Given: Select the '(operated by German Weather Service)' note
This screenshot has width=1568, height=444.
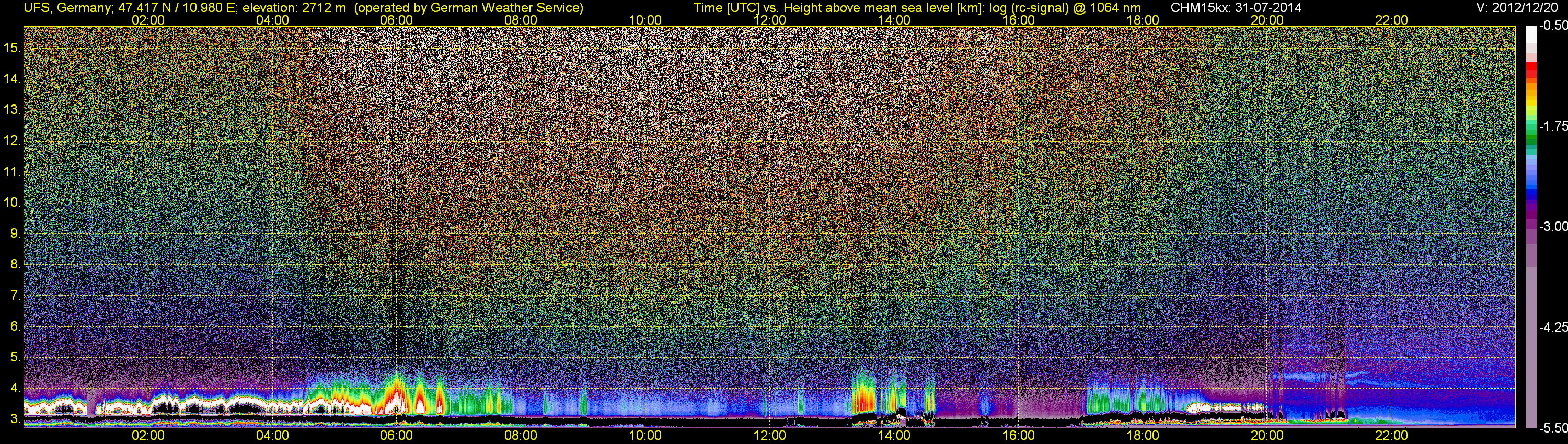Looking at the screenshot, I should (x=468, y=8).
